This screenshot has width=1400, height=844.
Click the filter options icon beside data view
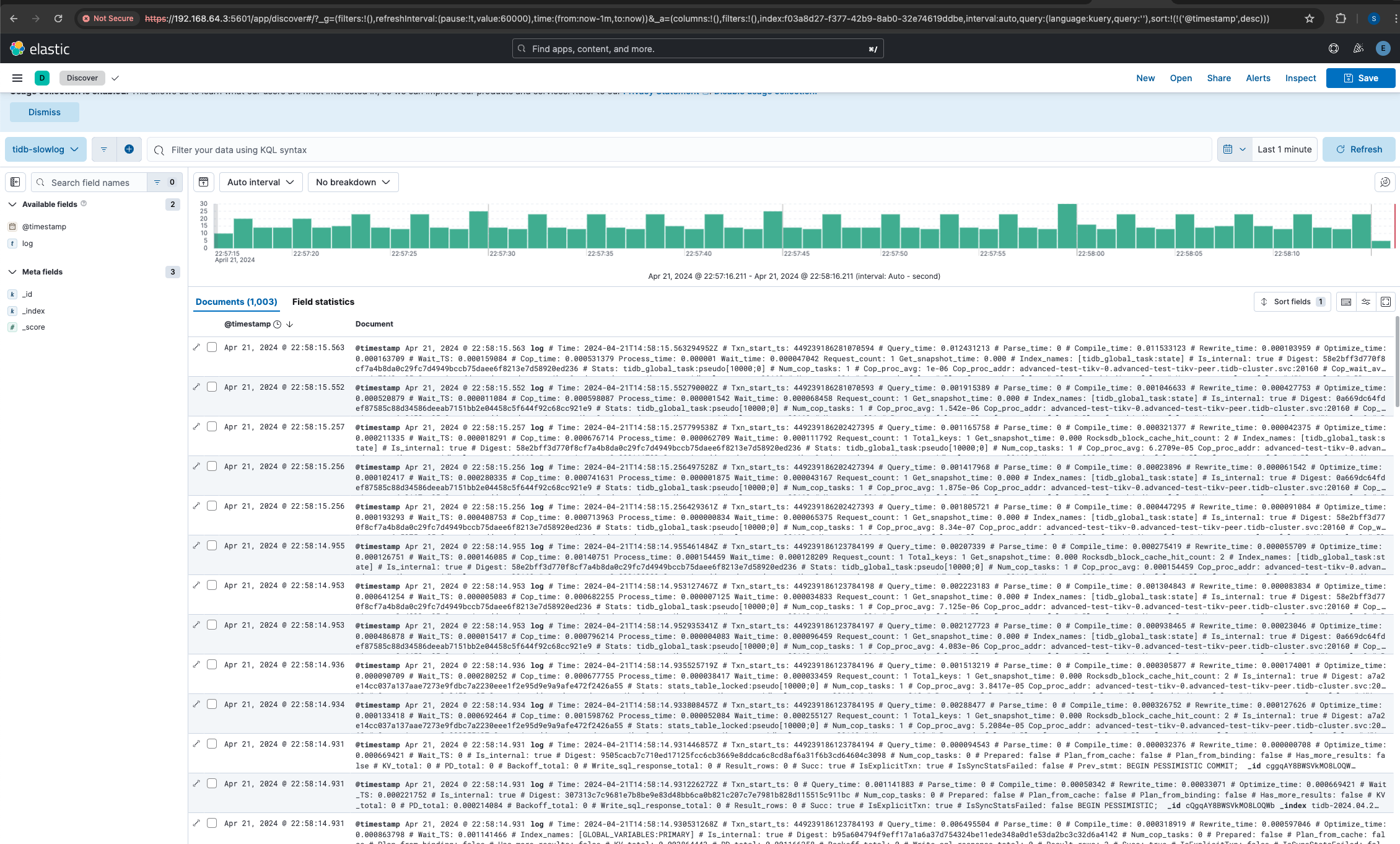click(x=104, y=149)
